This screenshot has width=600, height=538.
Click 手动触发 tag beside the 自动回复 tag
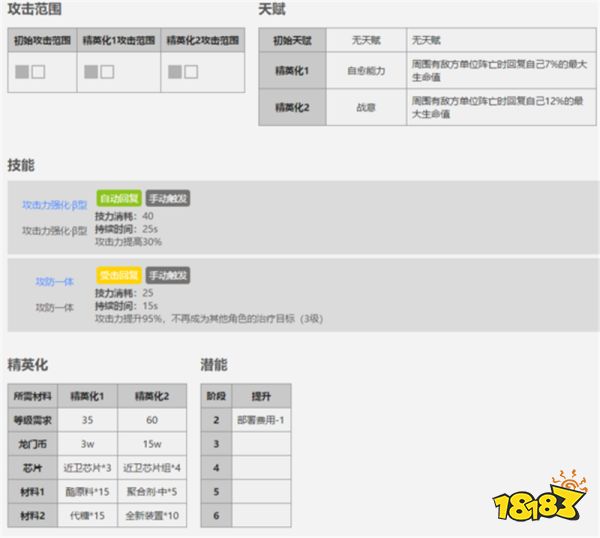pyautogui.click(x=168, y=198)
